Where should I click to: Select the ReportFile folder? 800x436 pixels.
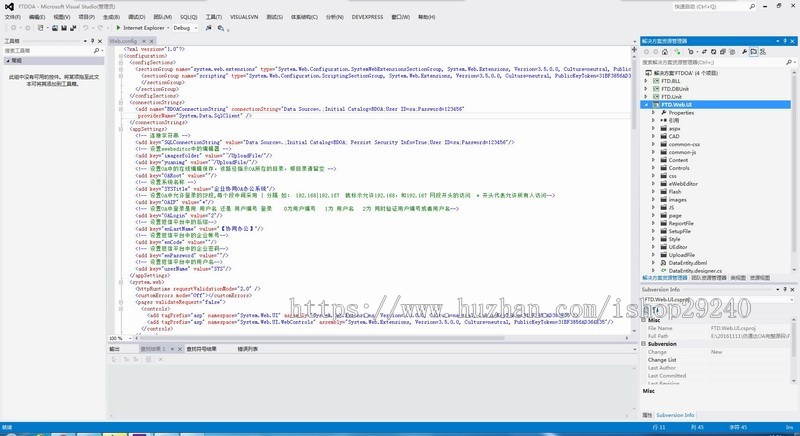point(681,223)
